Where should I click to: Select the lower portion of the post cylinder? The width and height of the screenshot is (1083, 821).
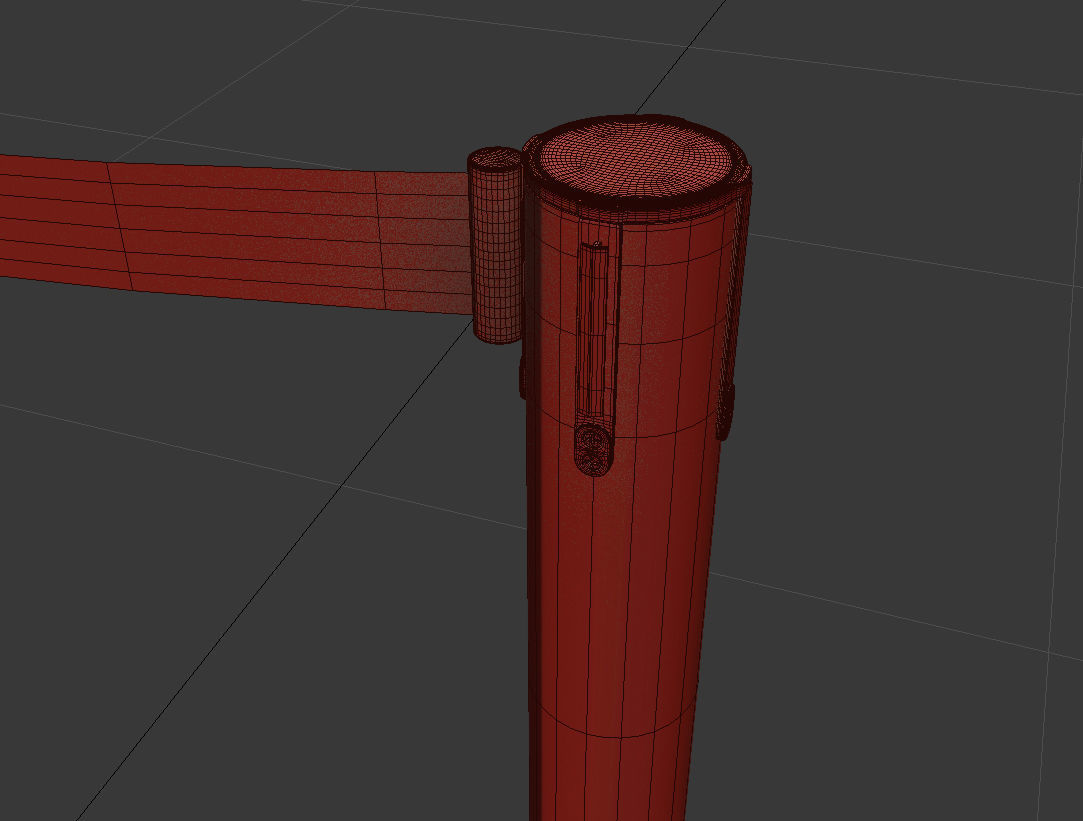coord(620,740)
